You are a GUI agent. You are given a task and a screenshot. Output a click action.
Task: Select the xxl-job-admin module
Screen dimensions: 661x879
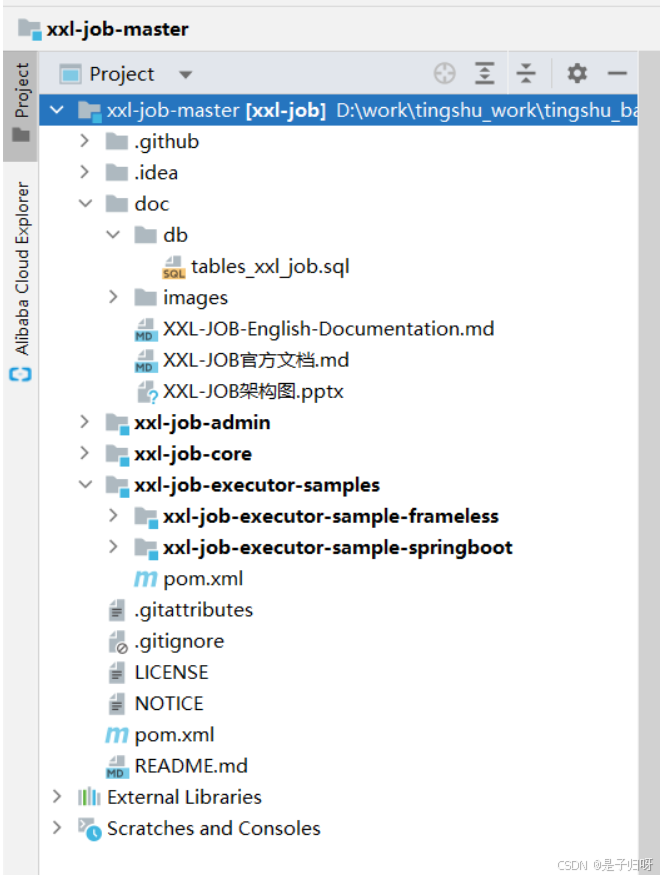pyautogui.click(x=202, y=423)
